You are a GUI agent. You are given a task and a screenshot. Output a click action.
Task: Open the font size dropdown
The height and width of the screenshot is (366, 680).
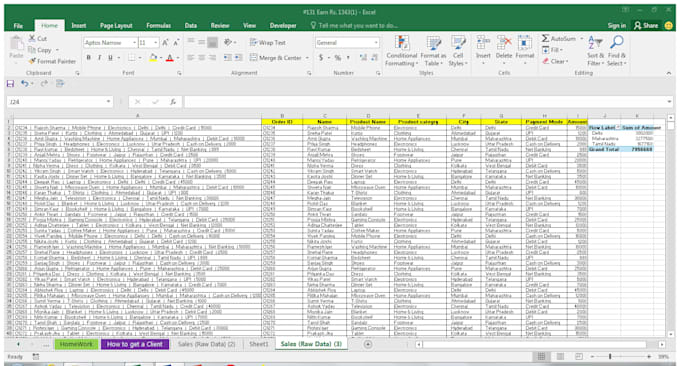click(155, 42)
